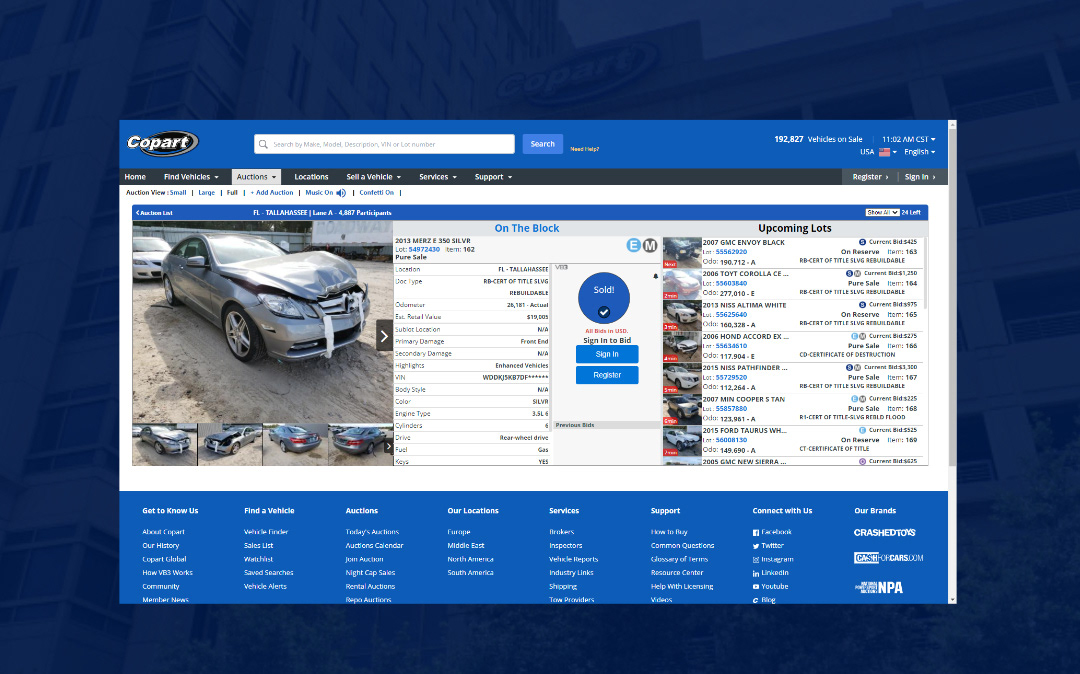
Task: Open the Facebook icon link
Action: point(756,532)
